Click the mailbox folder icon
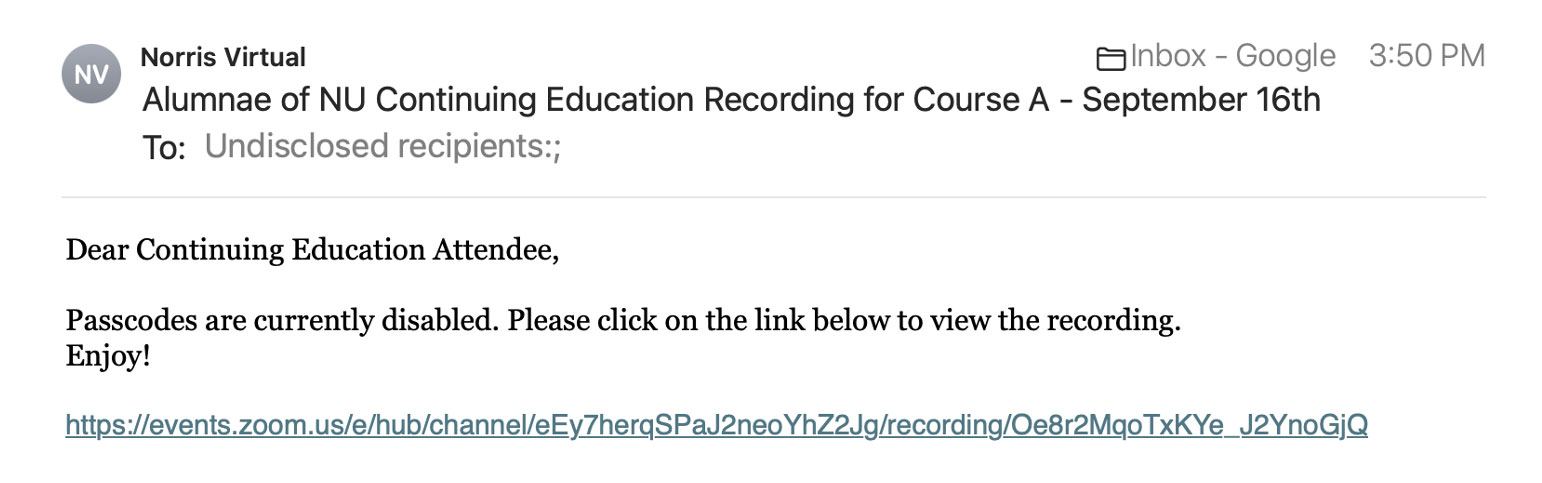This screenshot has height=483, width=1542. pyautogui.click(x=1110, y=58)
